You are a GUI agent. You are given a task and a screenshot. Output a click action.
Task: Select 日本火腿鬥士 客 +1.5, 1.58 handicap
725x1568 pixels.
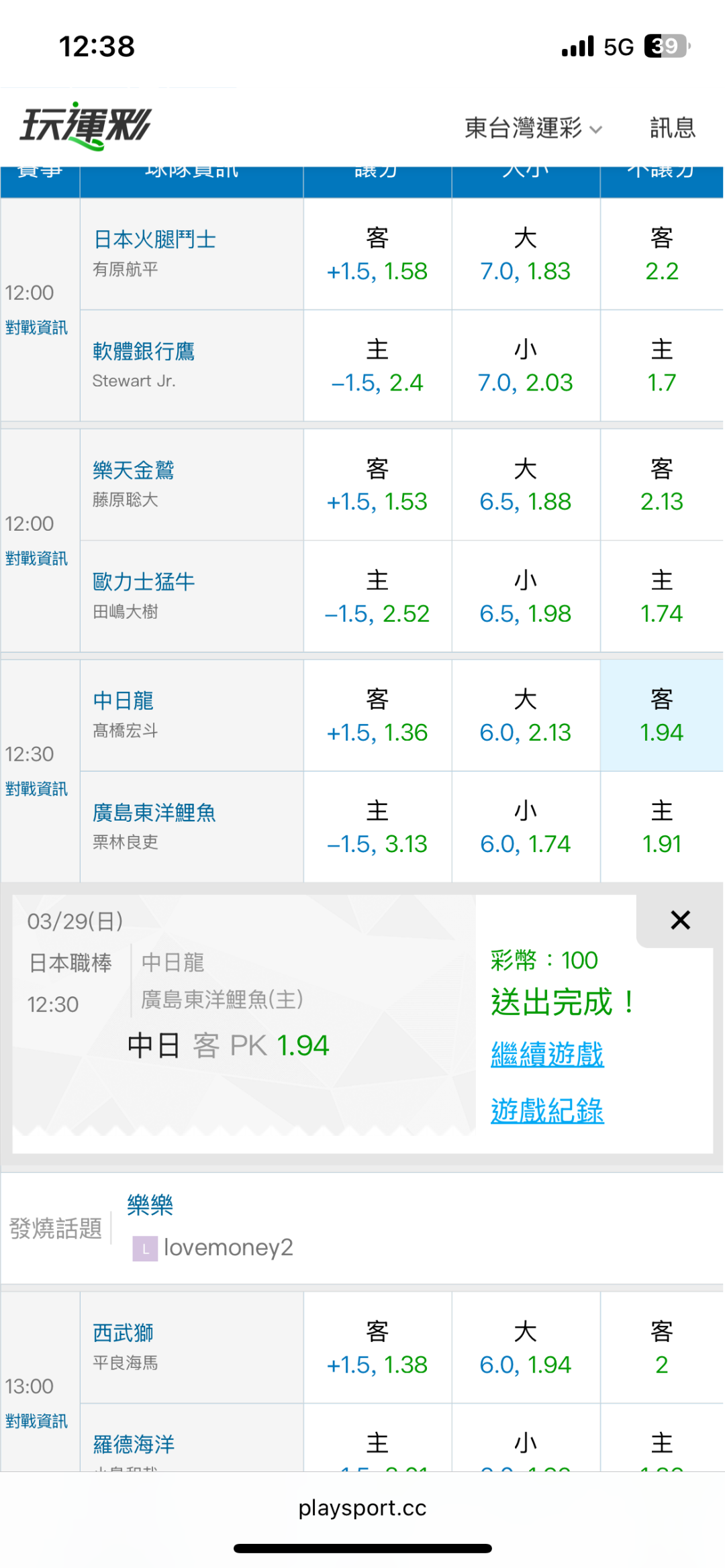pyautogui.click(x=377, y=254)
